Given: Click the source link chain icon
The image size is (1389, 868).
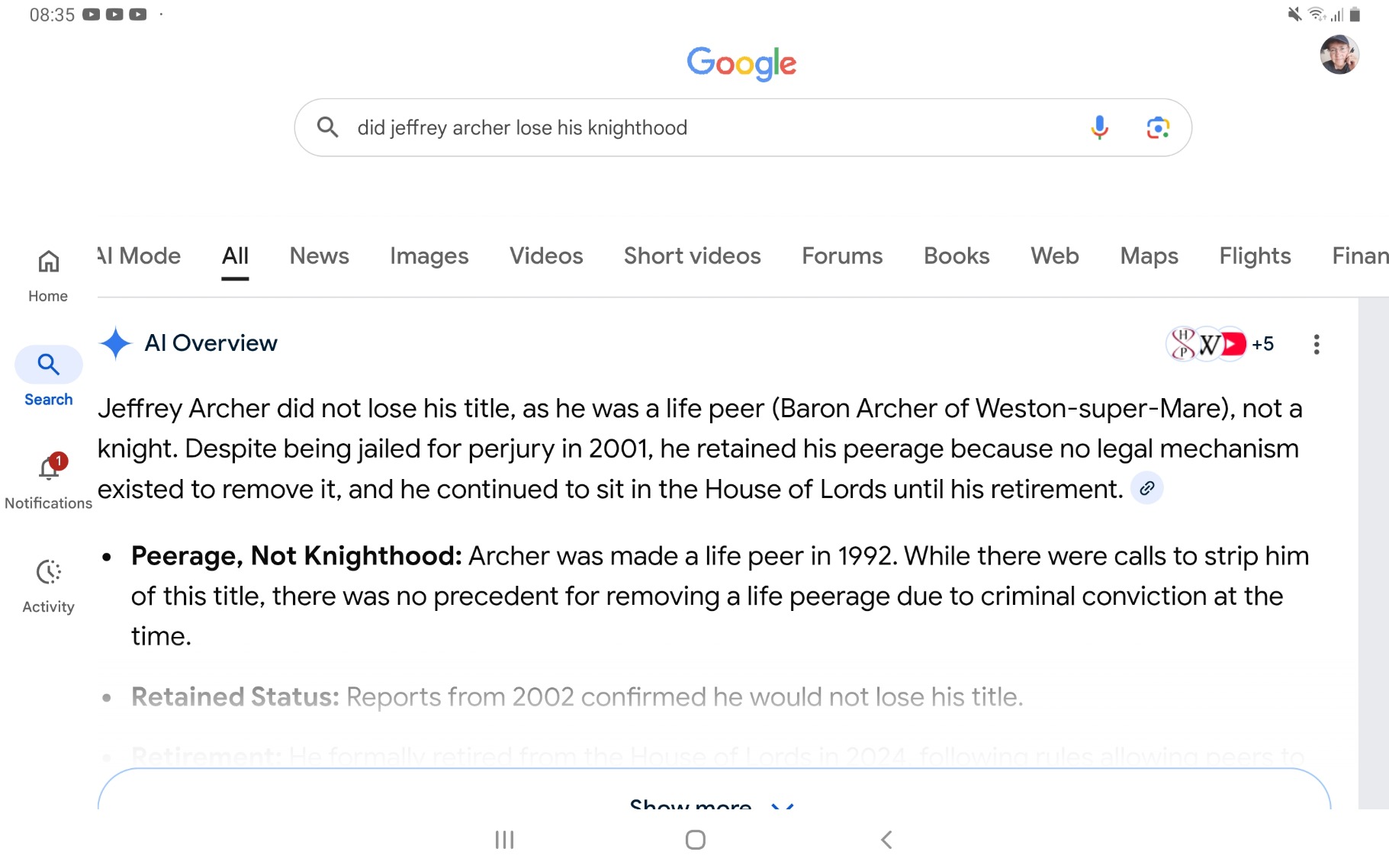Looking at the screenshot, I should pyautogui.click(x=1146, y=489).
